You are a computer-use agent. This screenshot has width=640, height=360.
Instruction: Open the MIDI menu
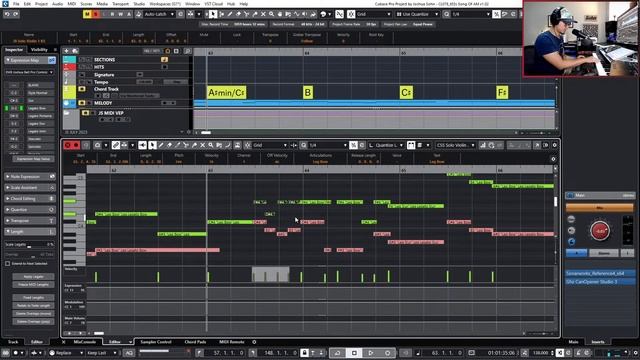[x=71, y=4]
